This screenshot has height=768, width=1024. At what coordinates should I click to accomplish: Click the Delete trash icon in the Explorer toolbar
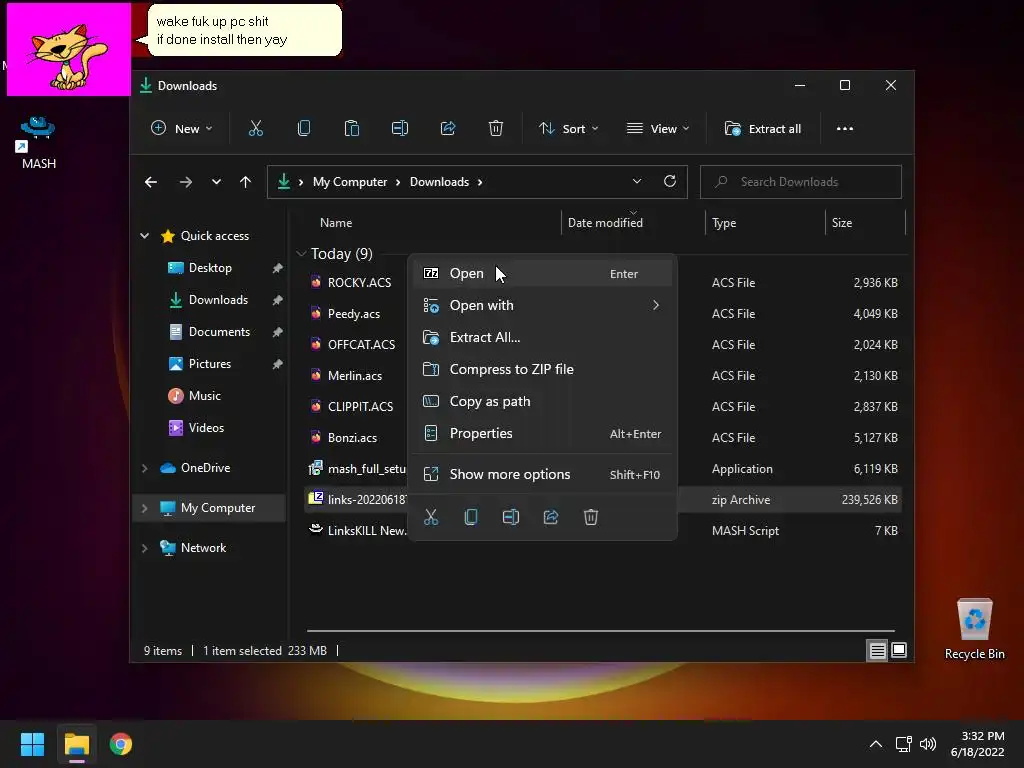click(x=496, y=129)
